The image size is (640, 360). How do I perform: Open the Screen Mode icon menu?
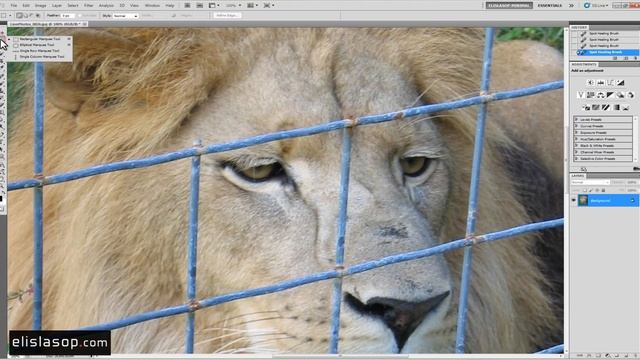(x=268, y=5)
